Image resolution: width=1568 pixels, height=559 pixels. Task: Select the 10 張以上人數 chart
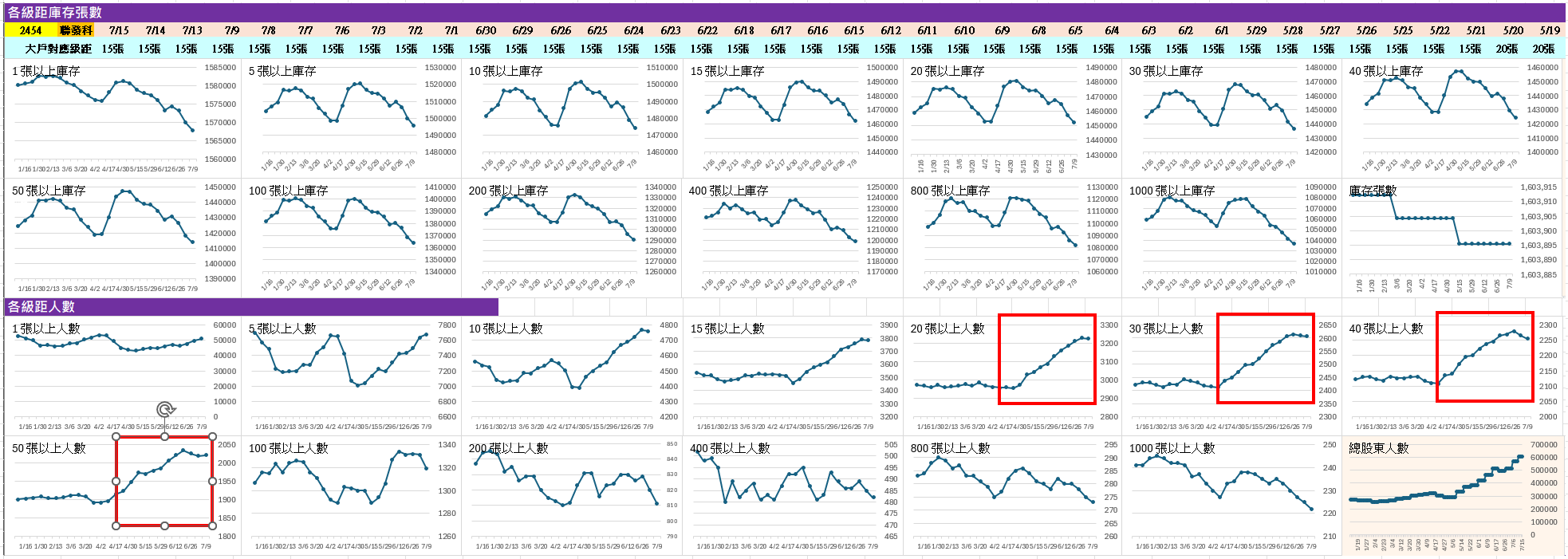pyautogui.click(x=573, y=376)
